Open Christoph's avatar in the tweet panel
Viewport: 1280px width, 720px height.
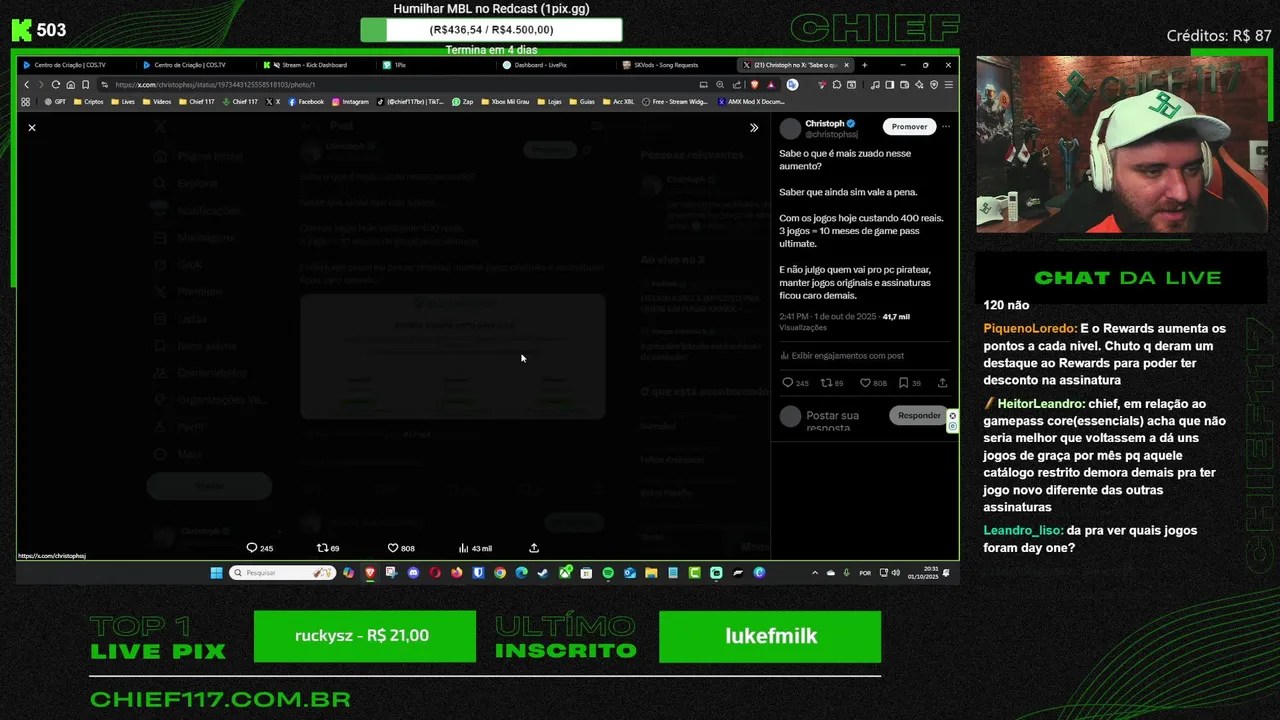(x=790, y=128)
